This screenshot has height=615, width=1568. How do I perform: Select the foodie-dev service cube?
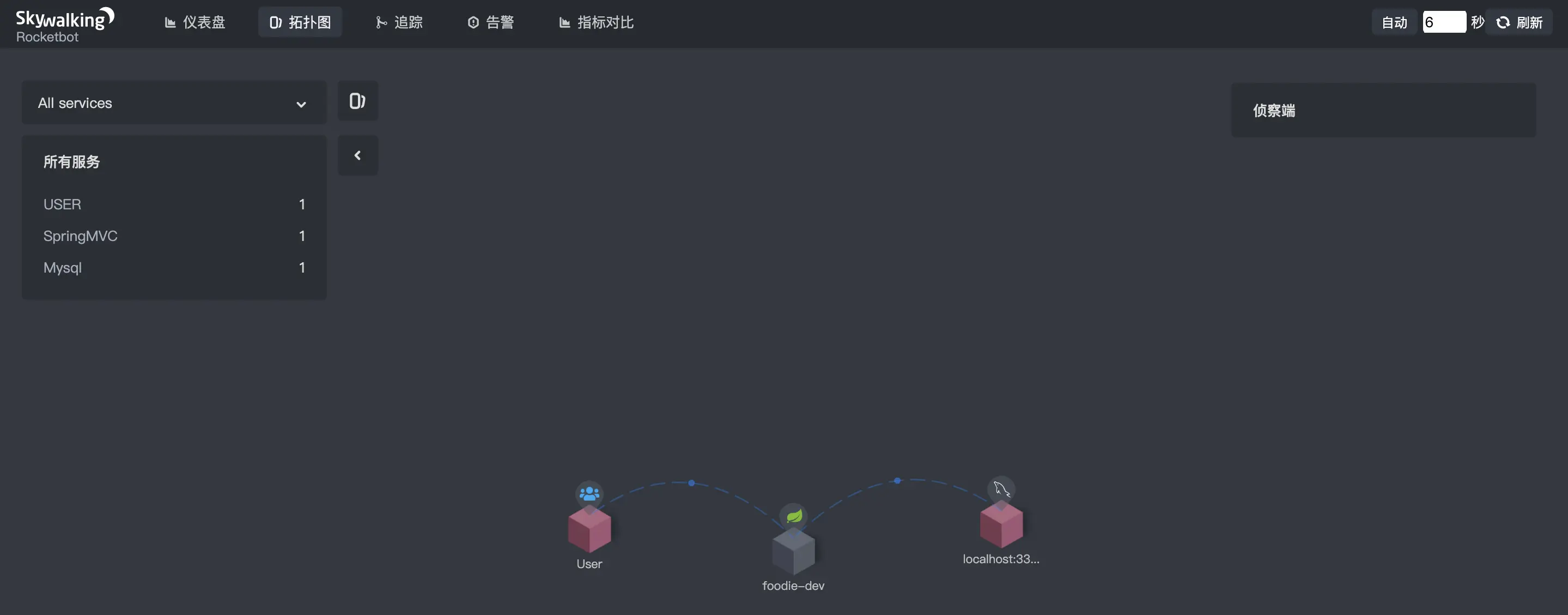pyautogui.click(x=793, y=552)
